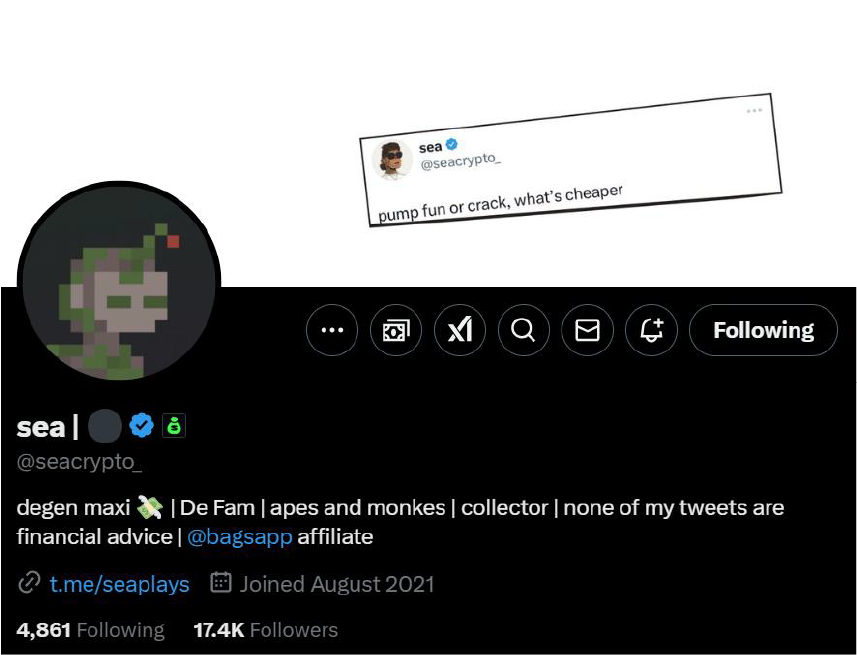Click the link chain icon beside t.me
Screen dimensions: 857x655
click(x=29, y=583)
